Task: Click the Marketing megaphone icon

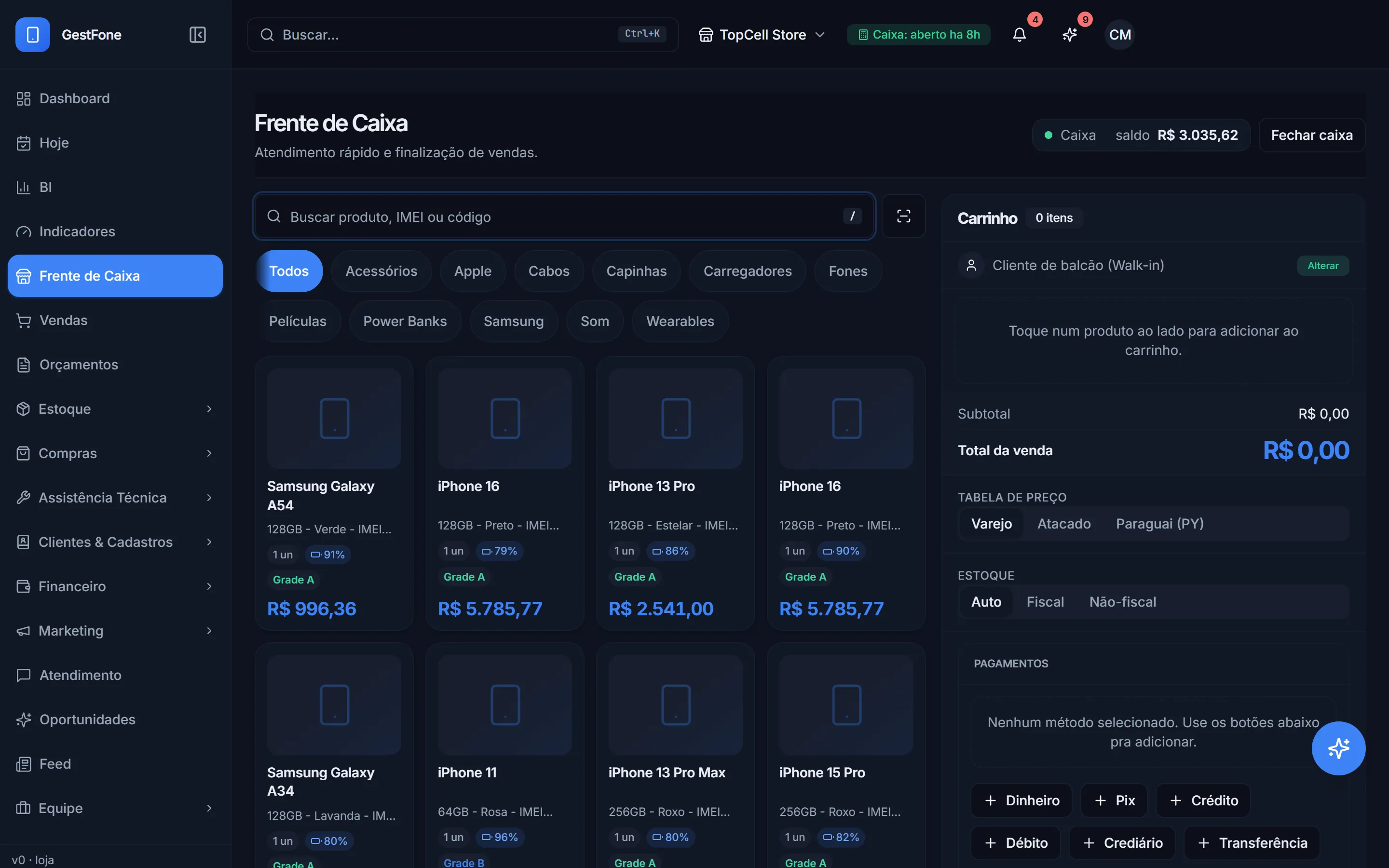Action: [x=23, y=630]
